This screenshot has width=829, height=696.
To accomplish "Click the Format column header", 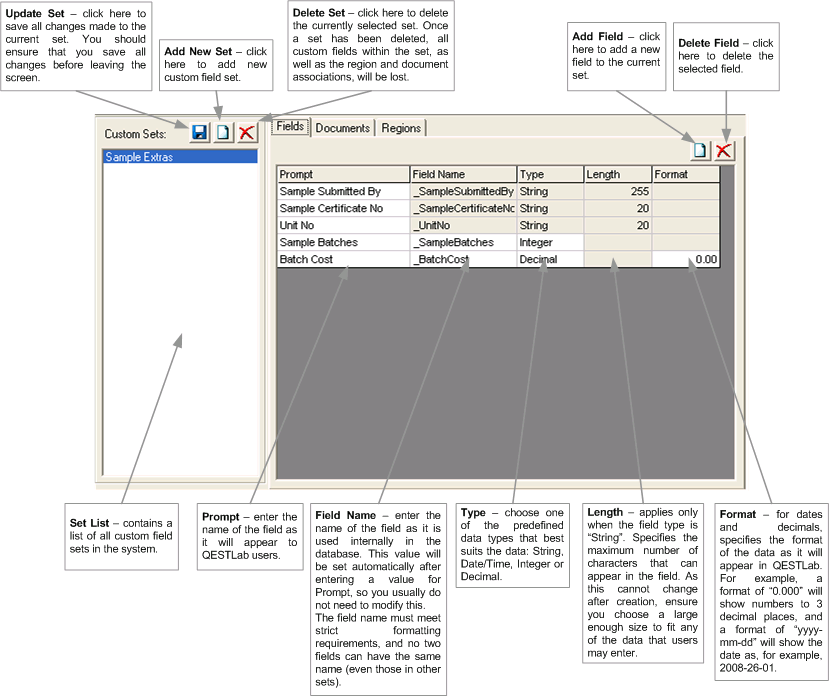I will point(685,174).
